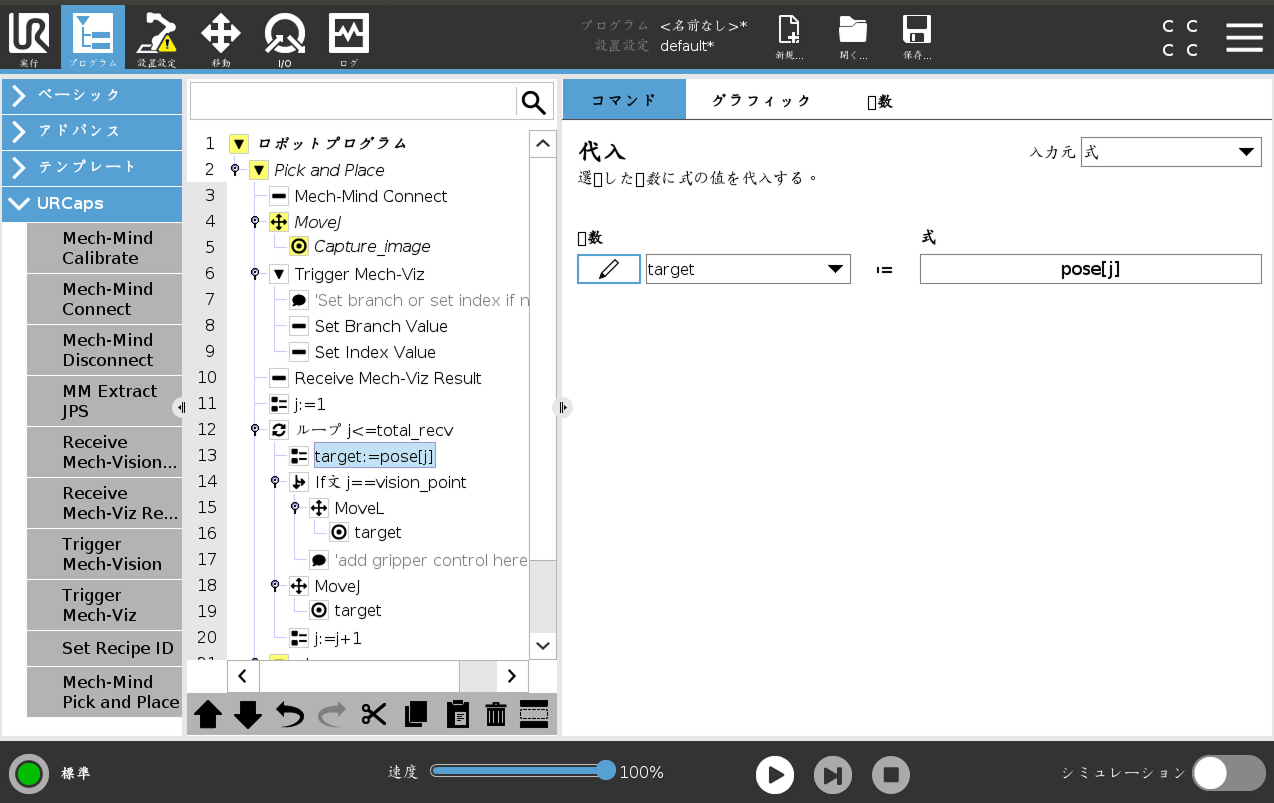The image size is (1274, 803).
Task: Click the speed slider handle
Action: pyautogui.click(x=605, y=770)
